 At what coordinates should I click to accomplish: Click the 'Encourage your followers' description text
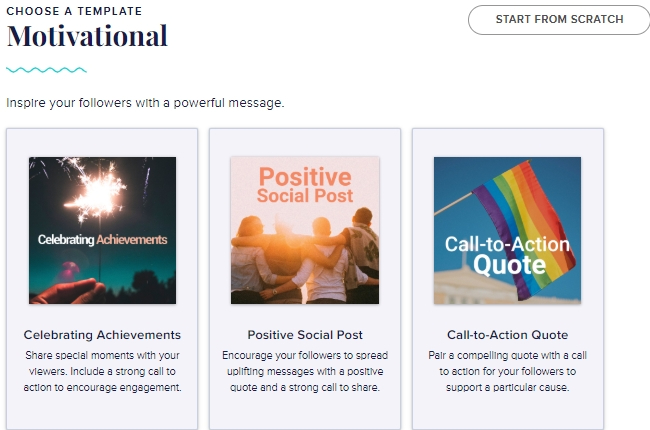pyautogui.click(x=305, y=371)
